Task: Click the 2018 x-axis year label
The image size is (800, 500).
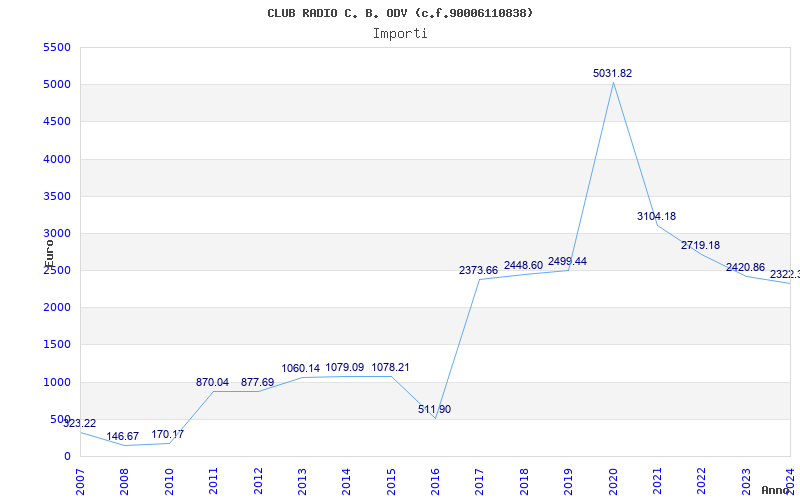Action: coord(524,482)
